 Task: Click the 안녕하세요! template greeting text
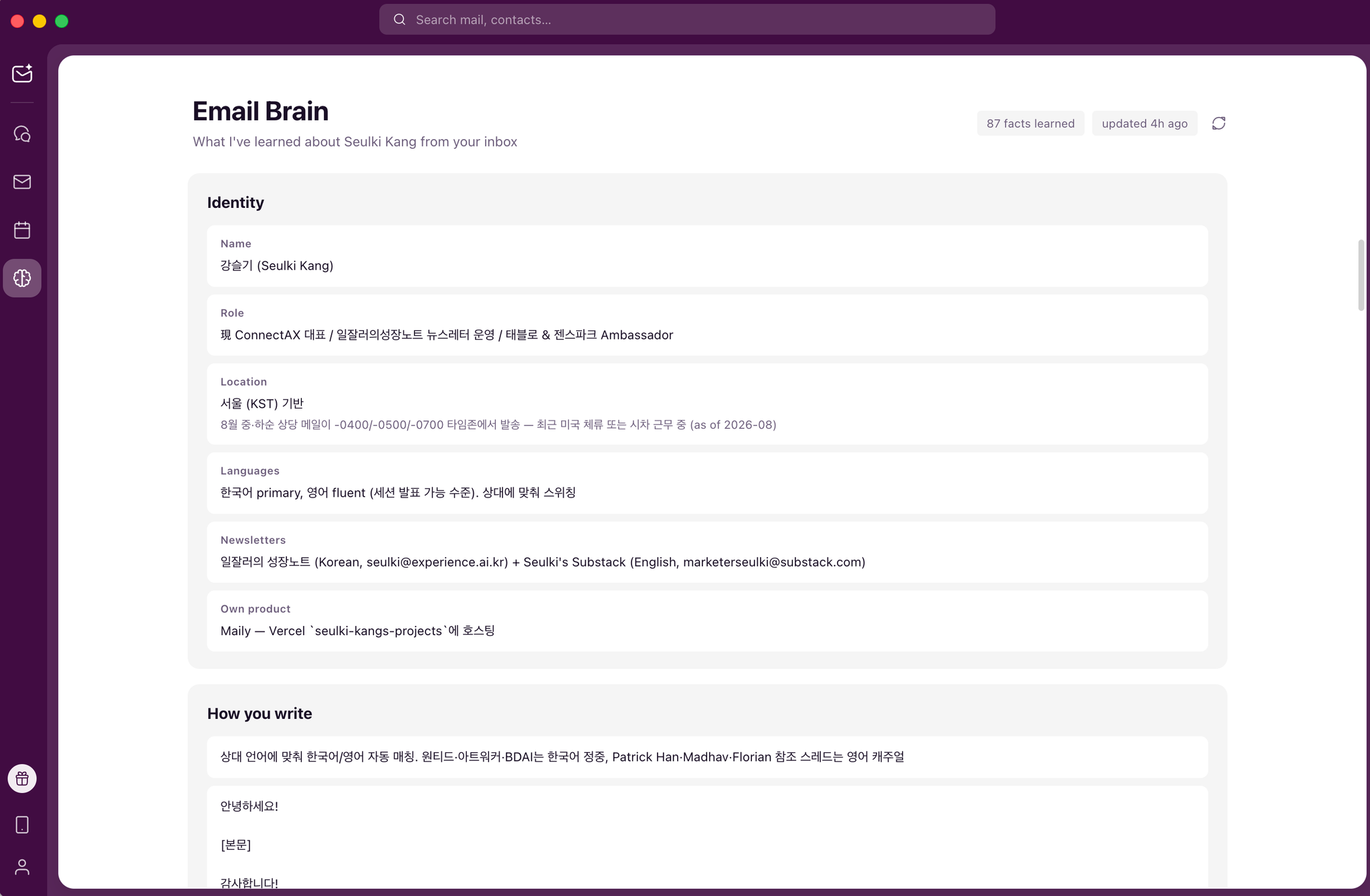click(250, 806)
